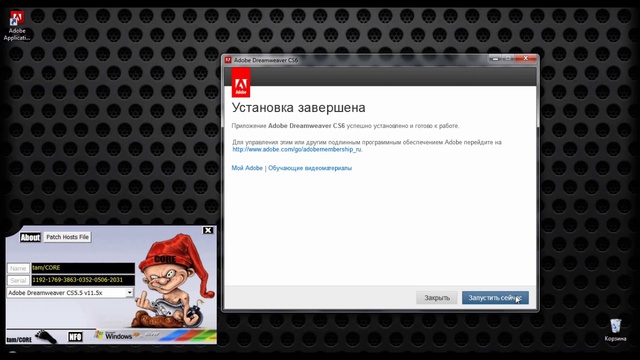This screenshot has width=640, height=360.
Task: Close the keygen window with X
Action: [x=208, y=231]
